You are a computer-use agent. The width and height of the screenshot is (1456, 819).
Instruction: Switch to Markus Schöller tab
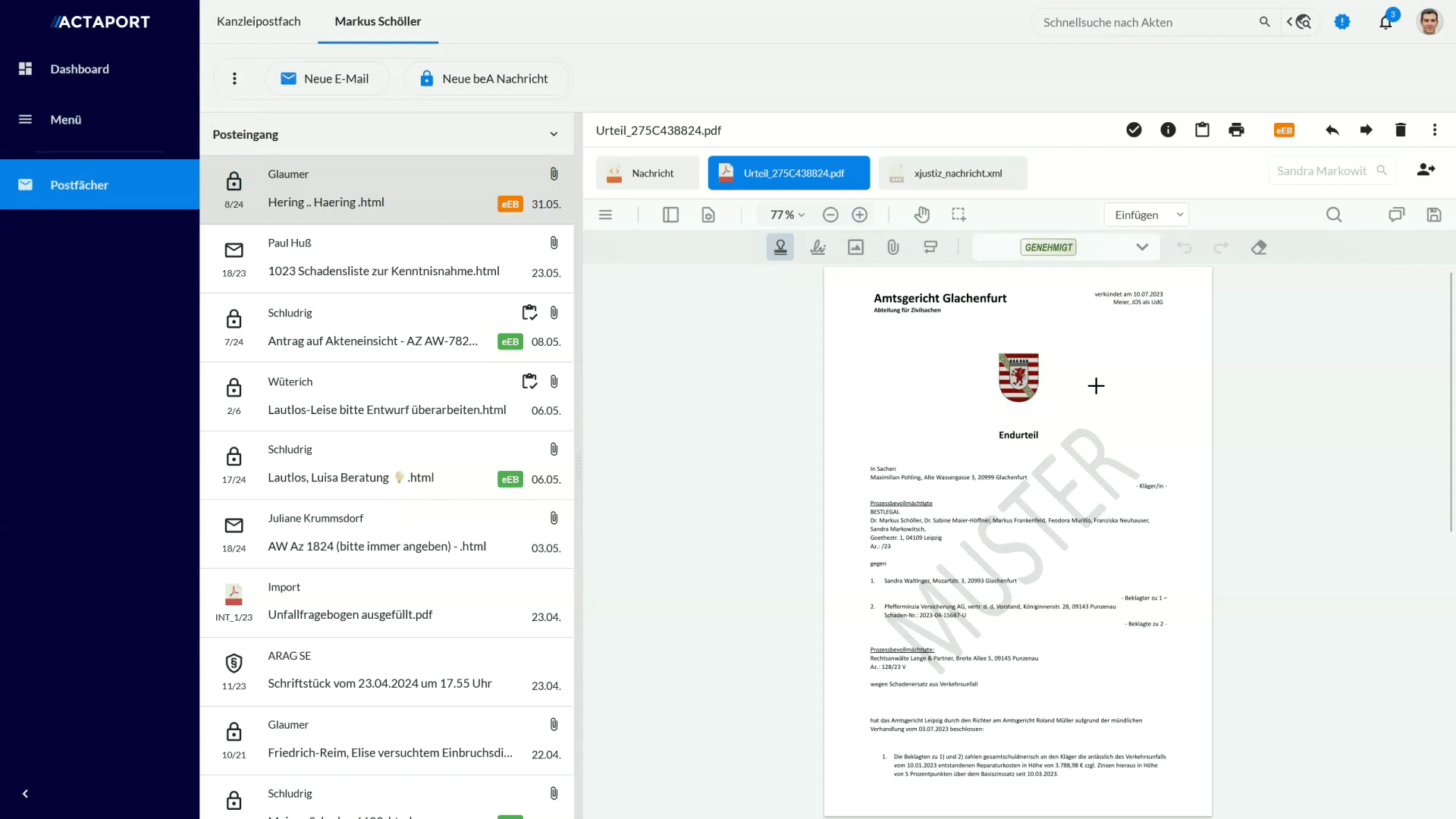pyautogui.click(x=378, y=21)
